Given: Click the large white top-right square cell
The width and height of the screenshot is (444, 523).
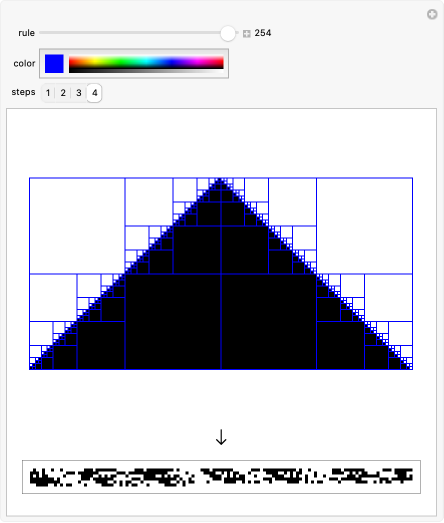Looking at the screenshot, I should click(365, 226).
